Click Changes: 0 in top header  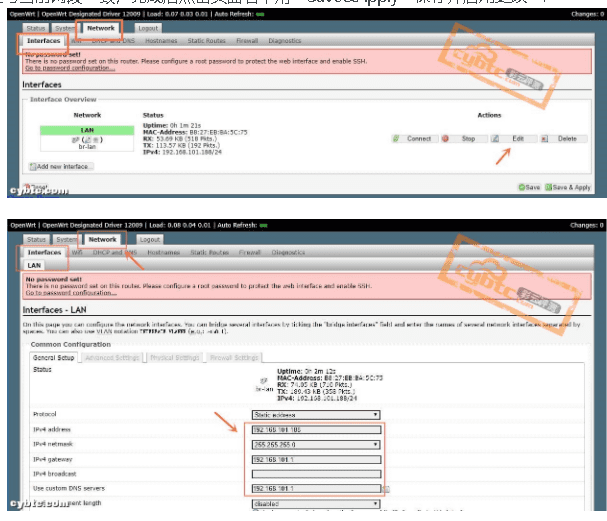pyautogui.click(x=587, y=14)
